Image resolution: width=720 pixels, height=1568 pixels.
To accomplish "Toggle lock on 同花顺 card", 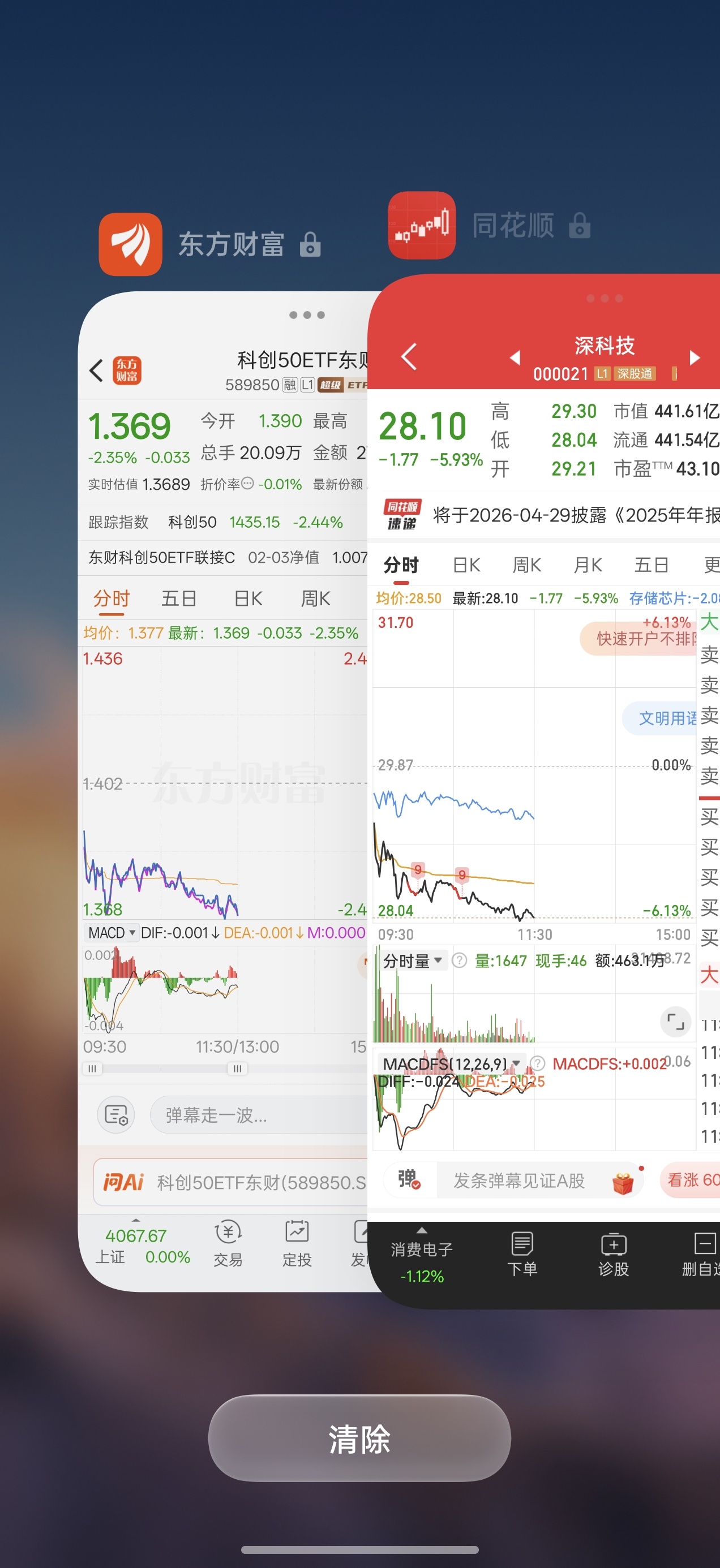I will click(579, 225).
